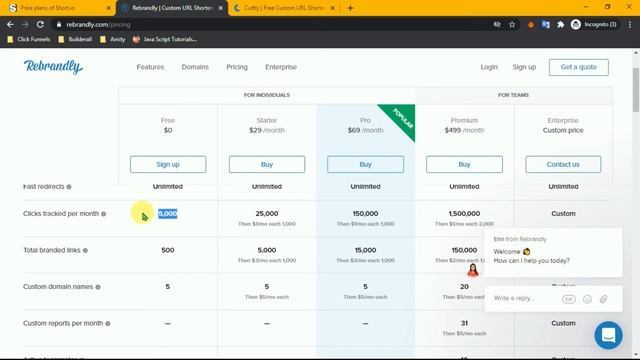Click the Login link
Viewport: 640px width, 360px height.
(489, 67)
